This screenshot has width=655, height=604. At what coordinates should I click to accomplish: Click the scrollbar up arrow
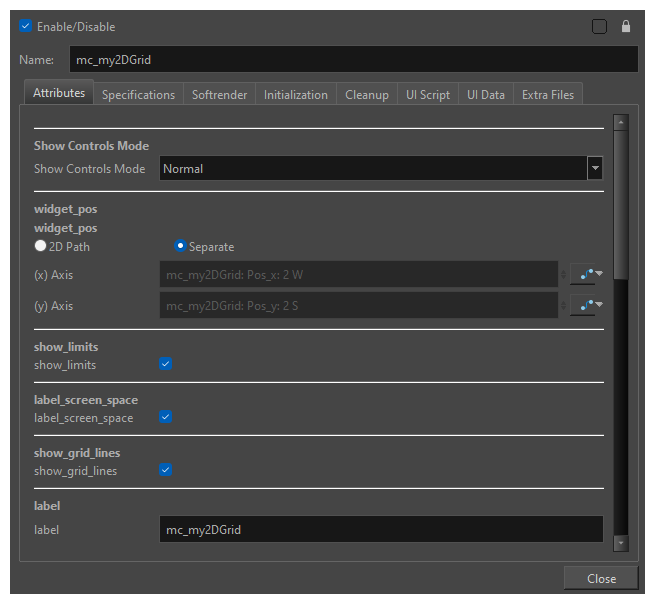621,122
